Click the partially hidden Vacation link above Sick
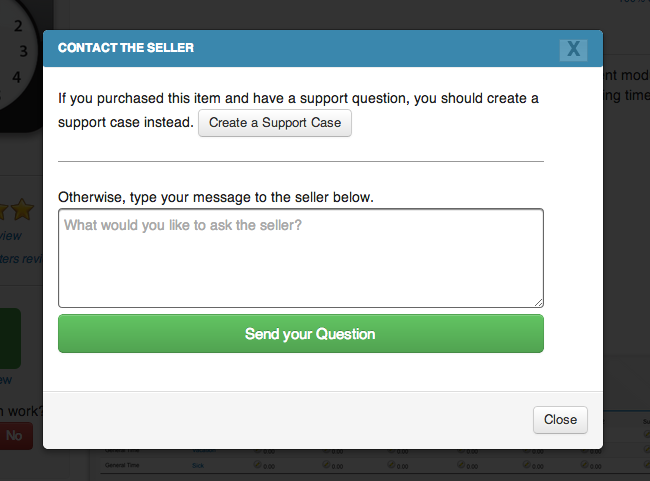650x481 pixels. (x=204, y=450)
